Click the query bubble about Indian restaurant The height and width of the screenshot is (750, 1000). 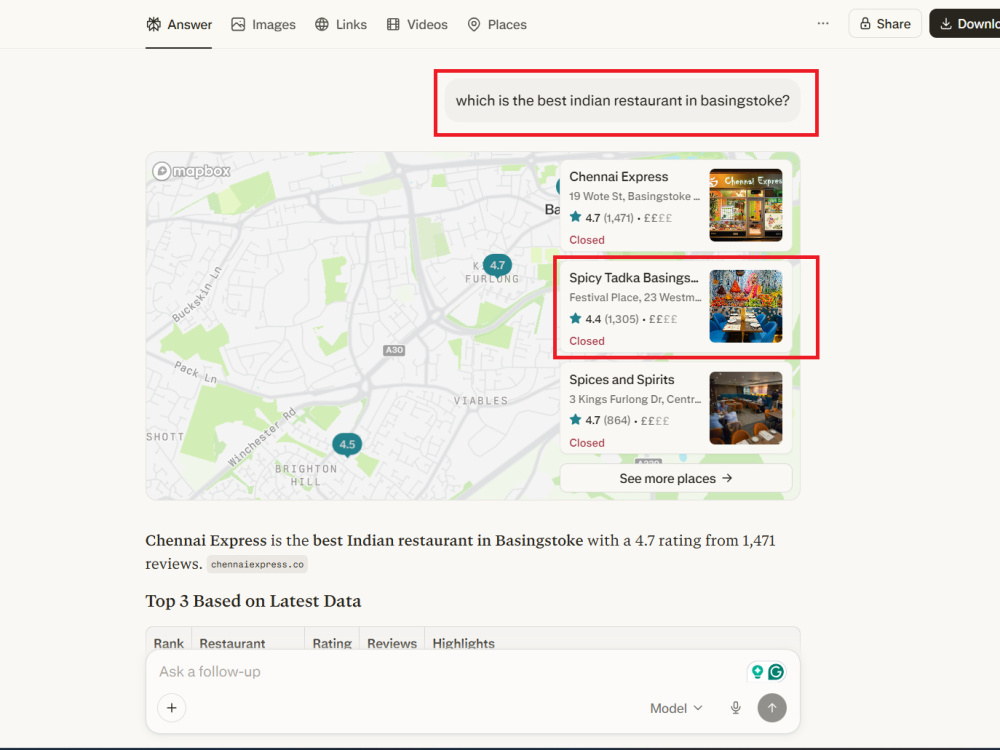pyautogui.click(x=622, y=101)
